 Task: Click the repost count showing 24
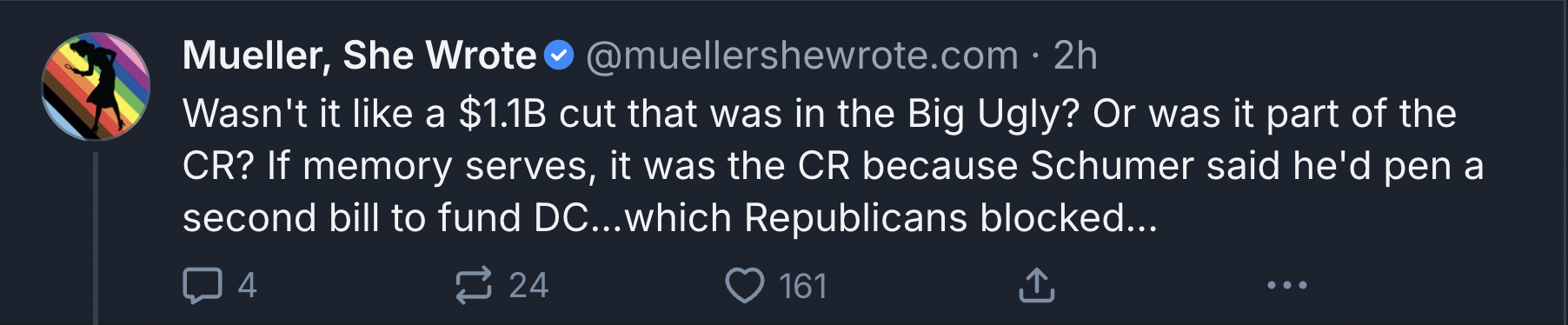click(528, 286)
